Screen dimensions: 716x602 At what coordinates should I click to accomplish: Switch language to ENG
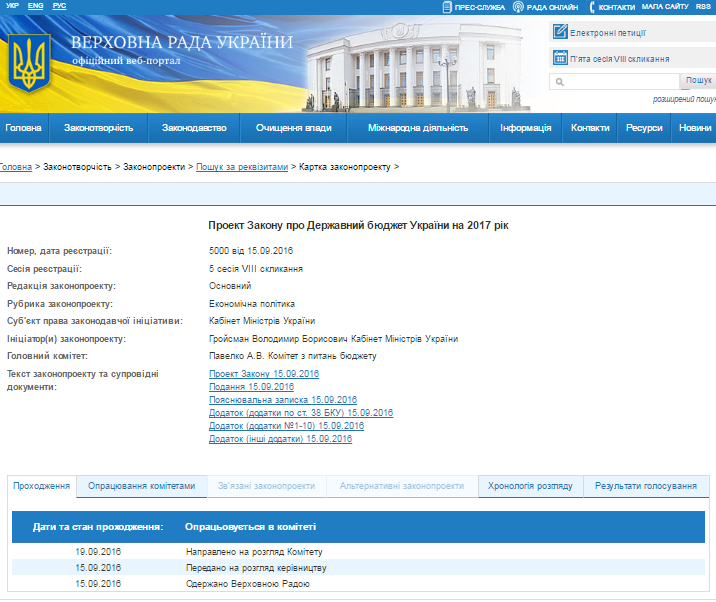coord(36,6)
